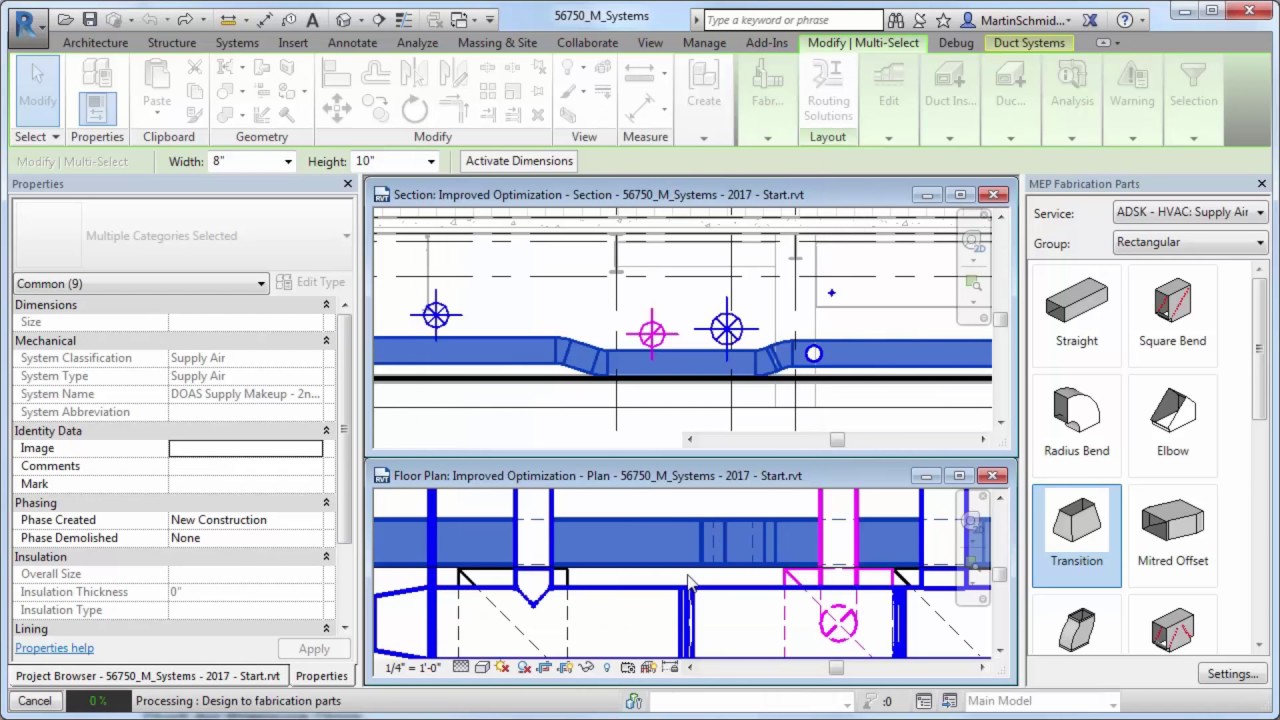Open the Select panel dropdown
Screen dimensions: 1280x720
(x=37, y=137)
